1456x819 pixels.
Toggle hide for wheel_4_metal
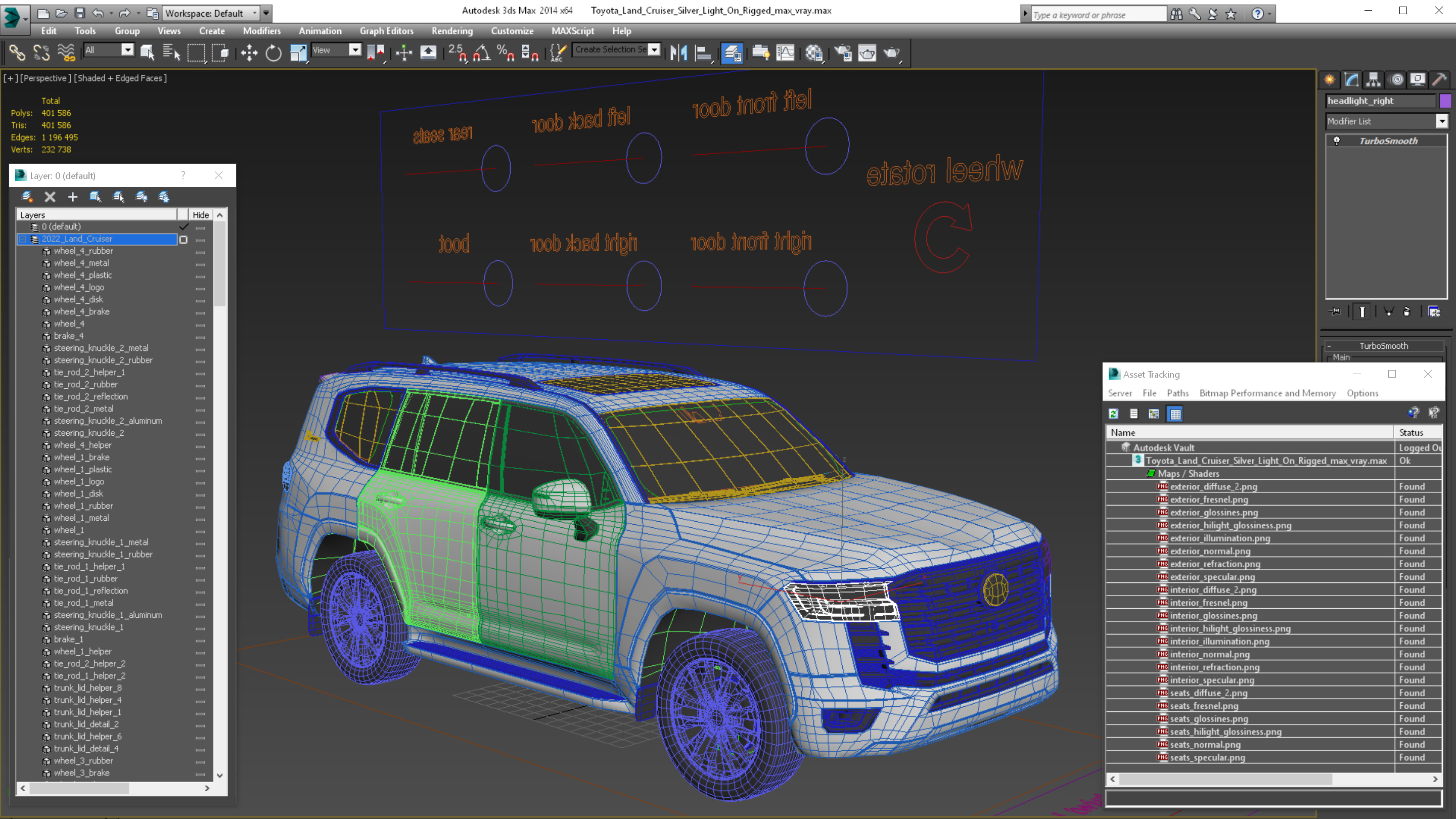(x=200, y=264)
